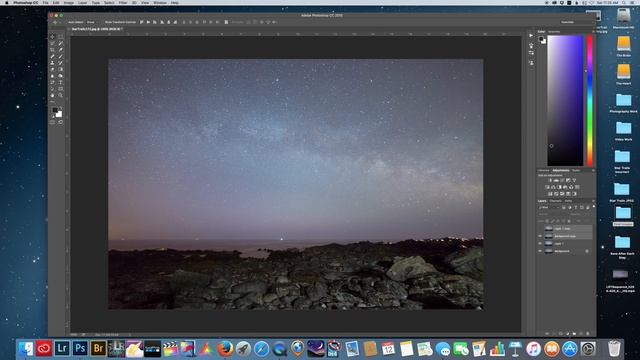Open Firefox from the Dock
Viewport: 640px width, 360px height.
(x=224, y=349)
